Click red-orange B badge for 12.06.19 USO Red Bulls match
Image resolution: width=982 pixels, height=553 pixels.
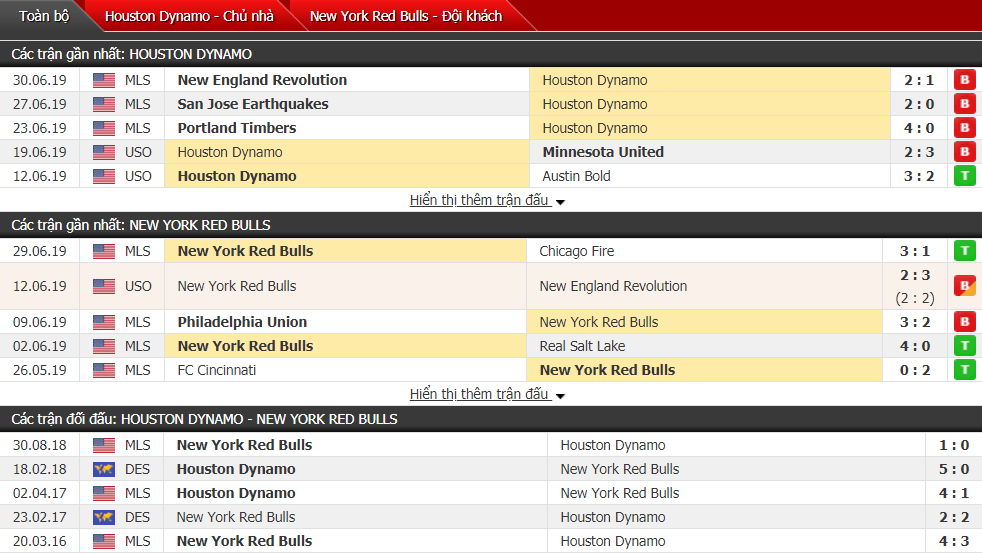tap(964, 286)
